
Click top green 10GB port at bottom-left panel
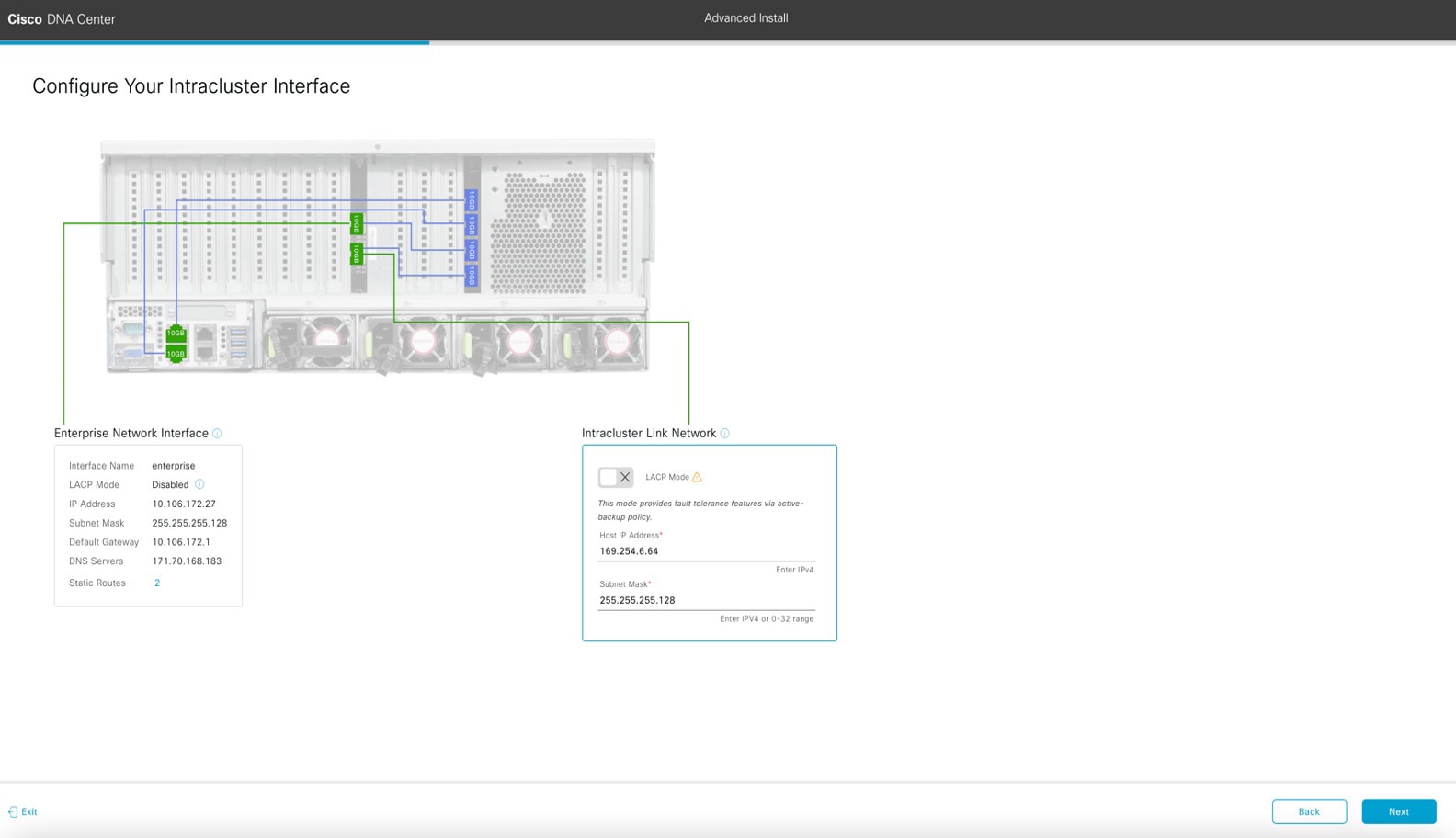[x=176, y=334]
